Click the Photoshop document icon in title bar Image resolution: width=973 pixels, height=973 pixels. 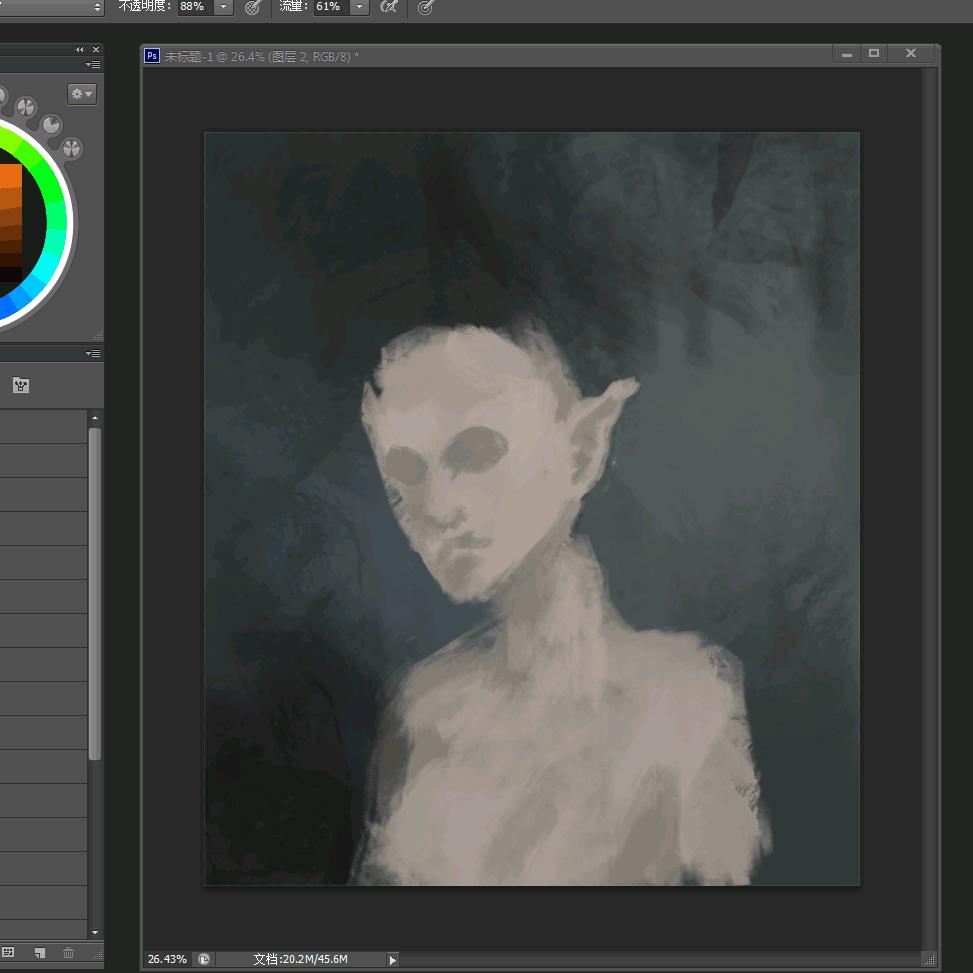tap(152, 56)
